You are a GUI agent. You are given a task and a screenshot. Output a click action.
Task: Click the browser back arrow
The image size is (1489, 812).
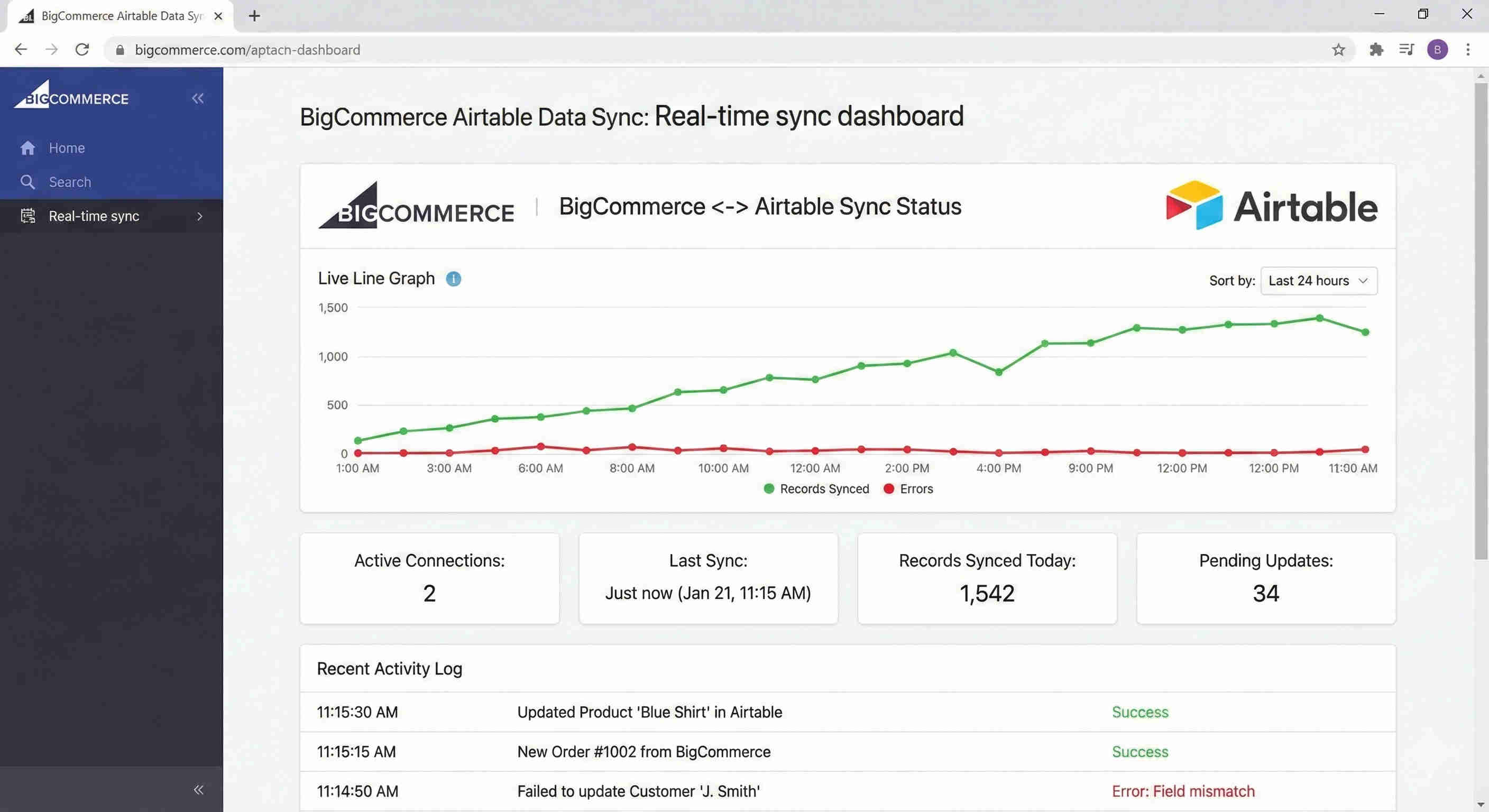pos(21,50)
